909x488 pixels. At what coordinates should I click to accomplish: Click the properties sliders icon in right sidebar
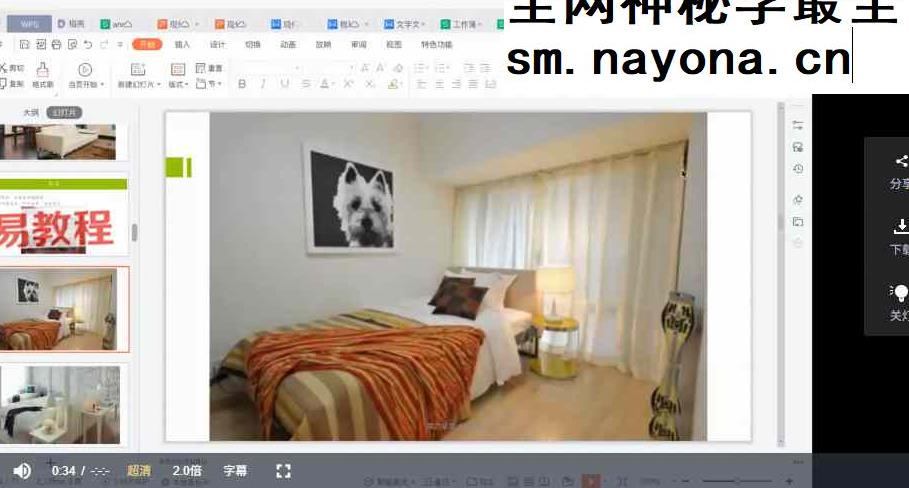click(798, 125)
